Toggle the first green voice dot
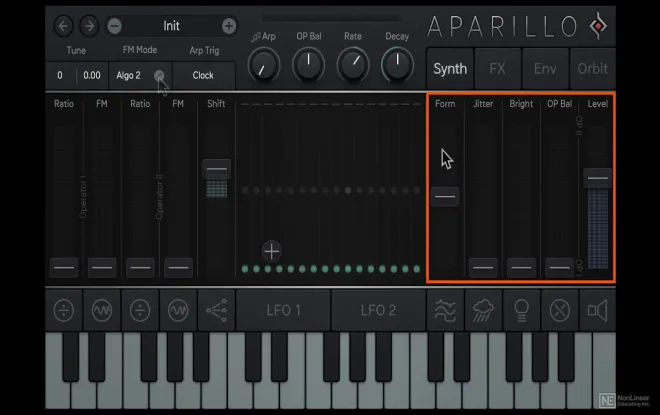The image size is (660, 415). click(x=245, y=269)
